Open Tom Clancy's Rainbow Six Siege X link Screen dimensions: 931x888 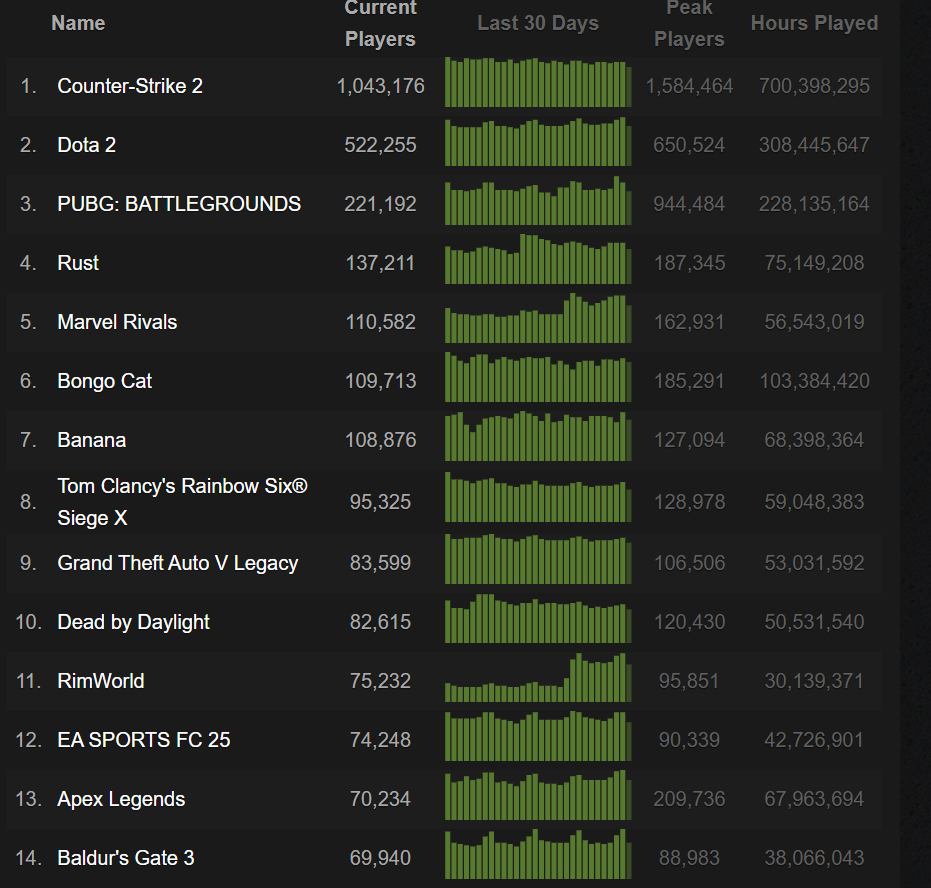(182, 502)
